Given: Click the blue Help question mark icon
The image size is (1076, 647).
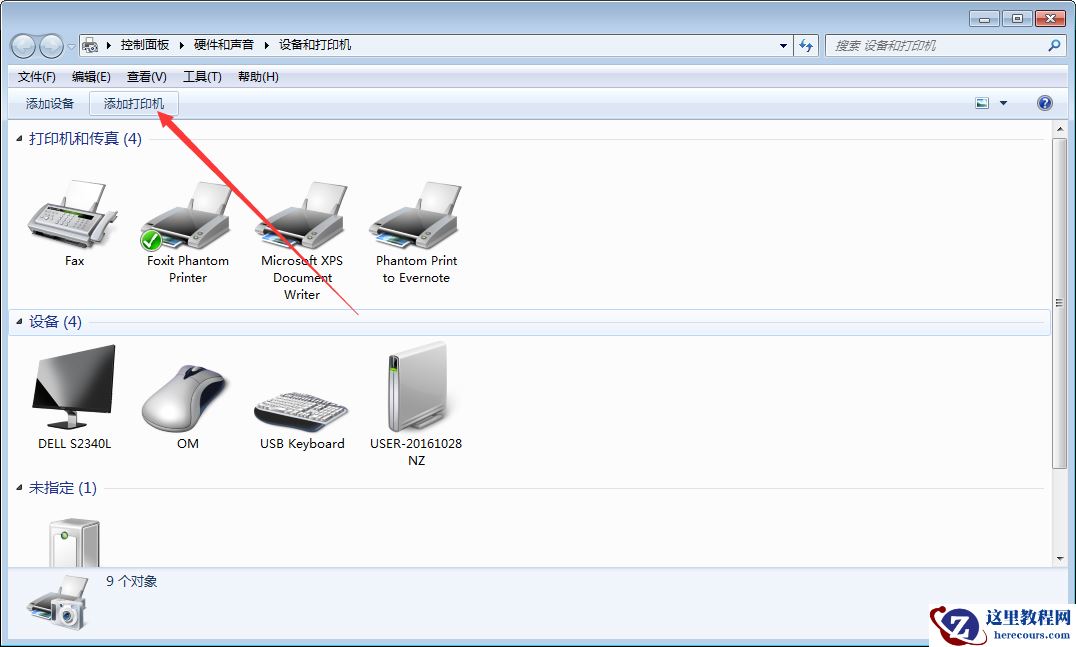Looking at the screenshot, I should coord(1044,102).
